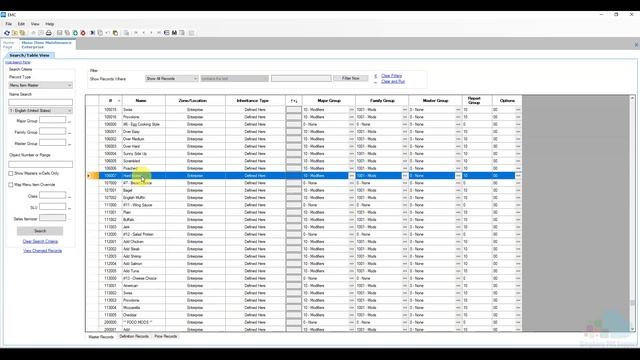Click the Family Group ellipsis in search panel

point(69,133)
